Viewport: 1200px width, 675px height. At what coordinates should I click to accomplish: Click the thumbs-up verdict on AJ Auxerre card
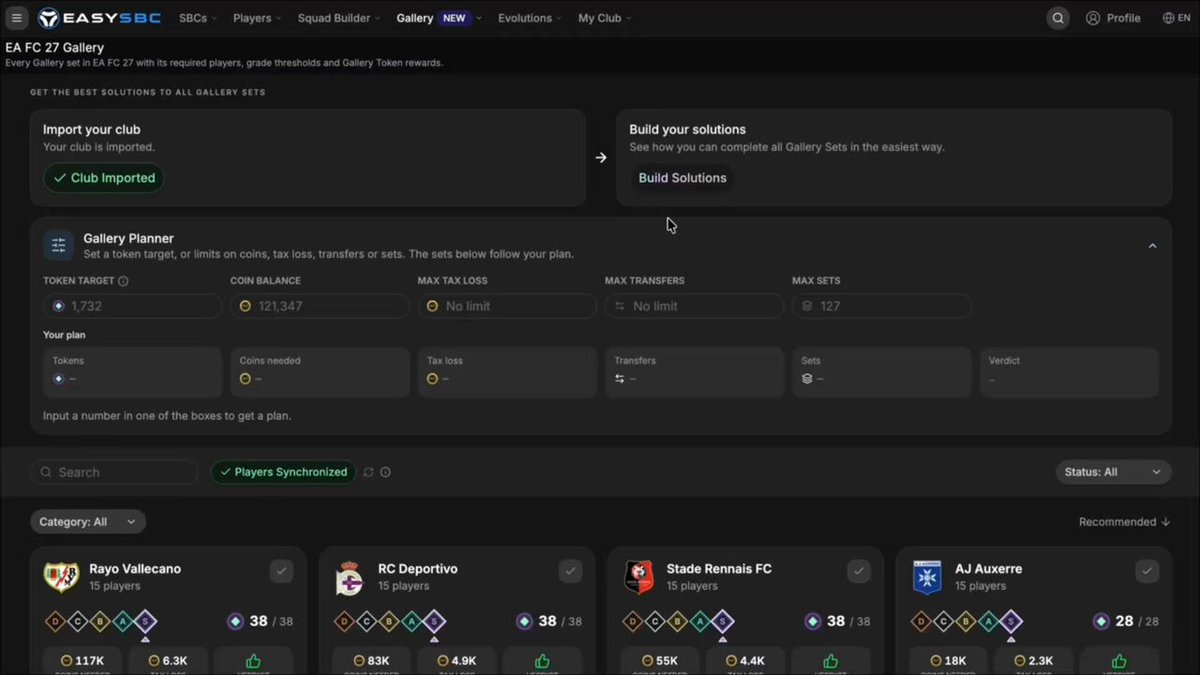tap(1119, 661)
